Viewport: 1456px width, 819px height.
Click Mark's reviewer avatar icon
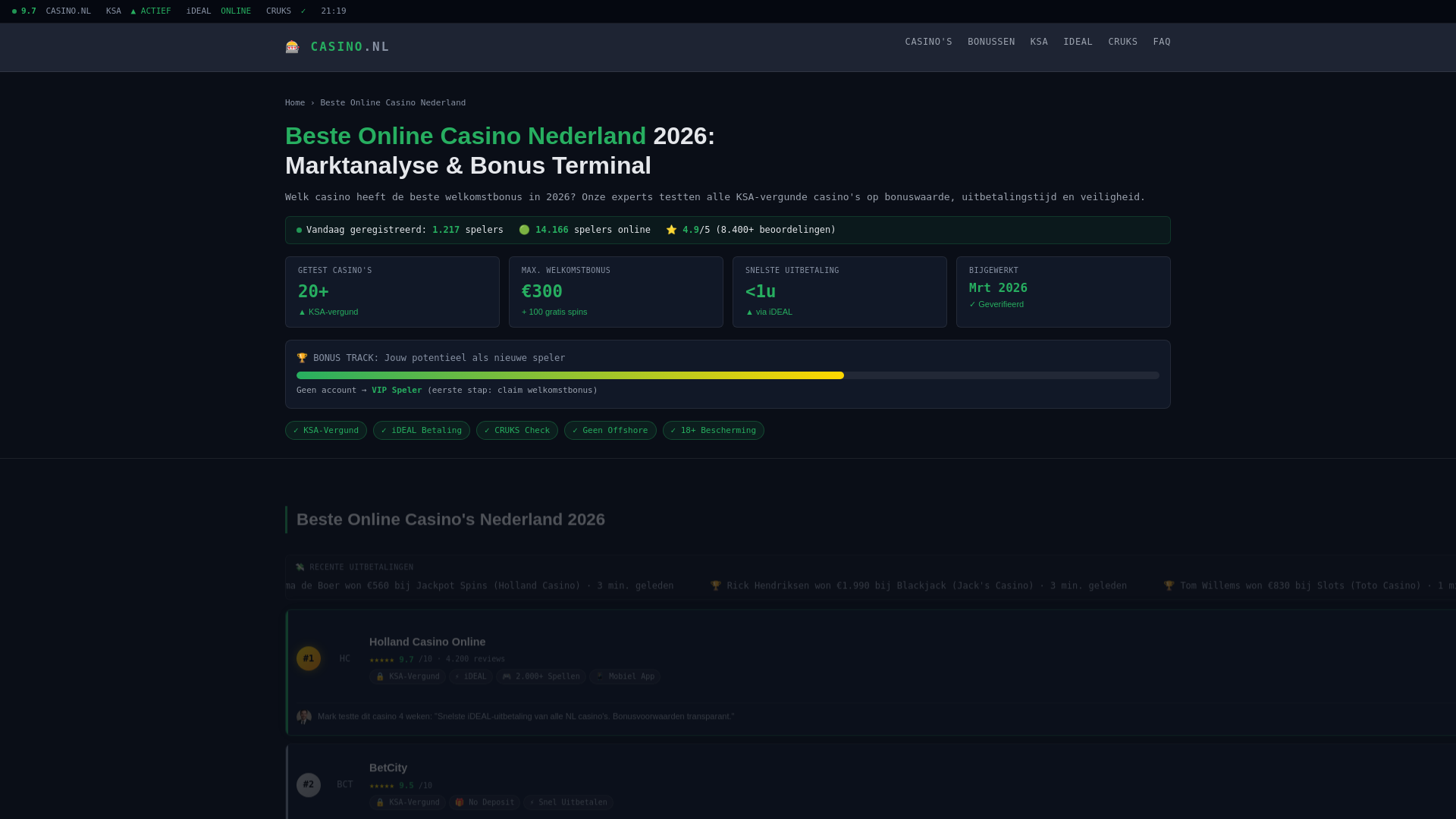click(x=304, y=717)
